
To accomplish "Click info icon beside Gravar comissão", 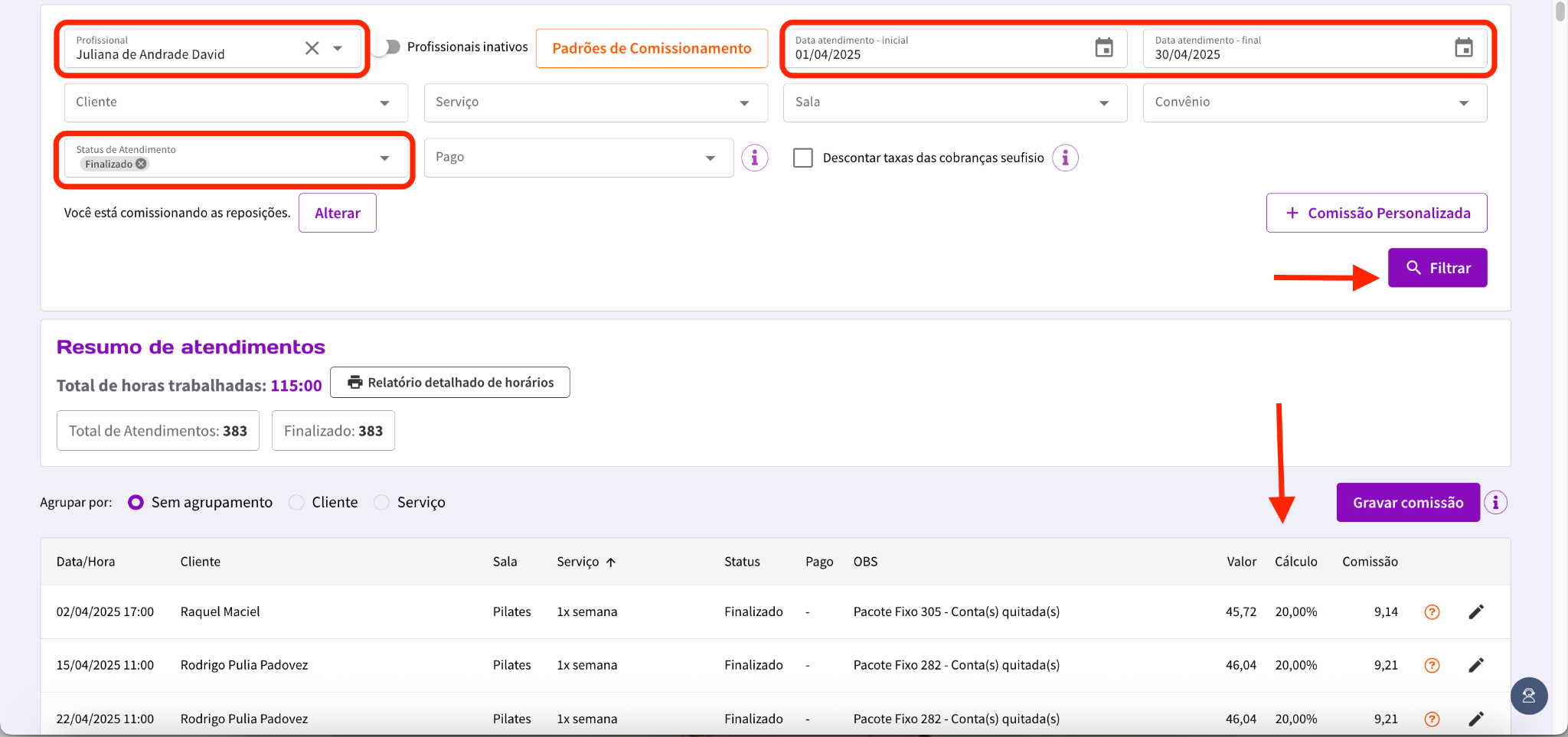I will coord(1495,503).
